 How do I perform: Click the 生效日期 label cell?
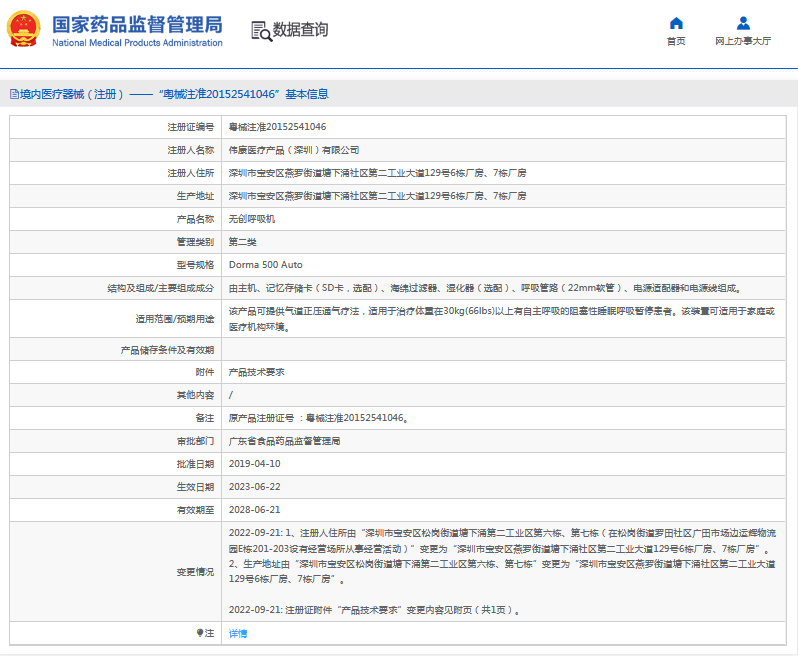click(x=116, y=487)
